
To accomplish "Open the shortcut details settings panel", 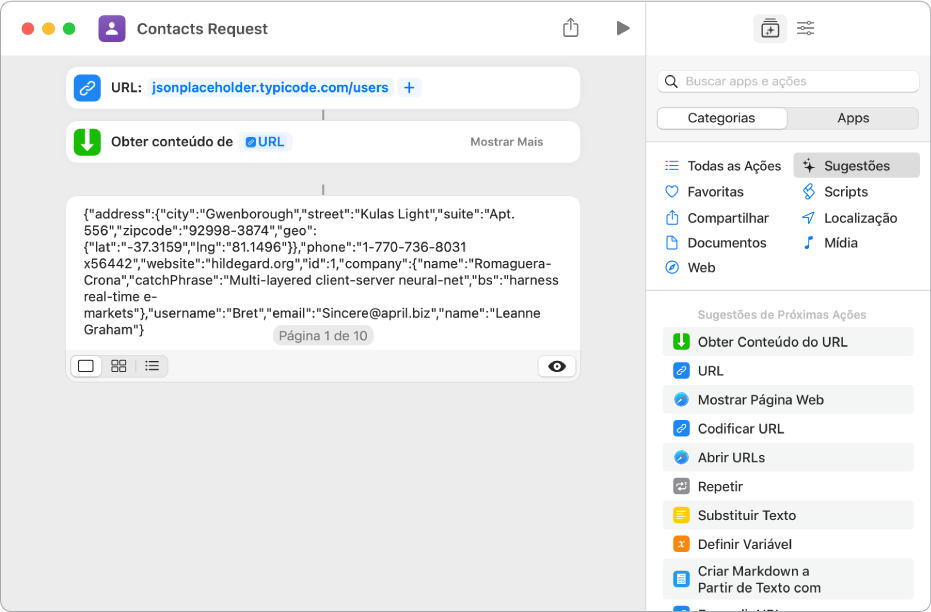I will [x=805, y=28].
